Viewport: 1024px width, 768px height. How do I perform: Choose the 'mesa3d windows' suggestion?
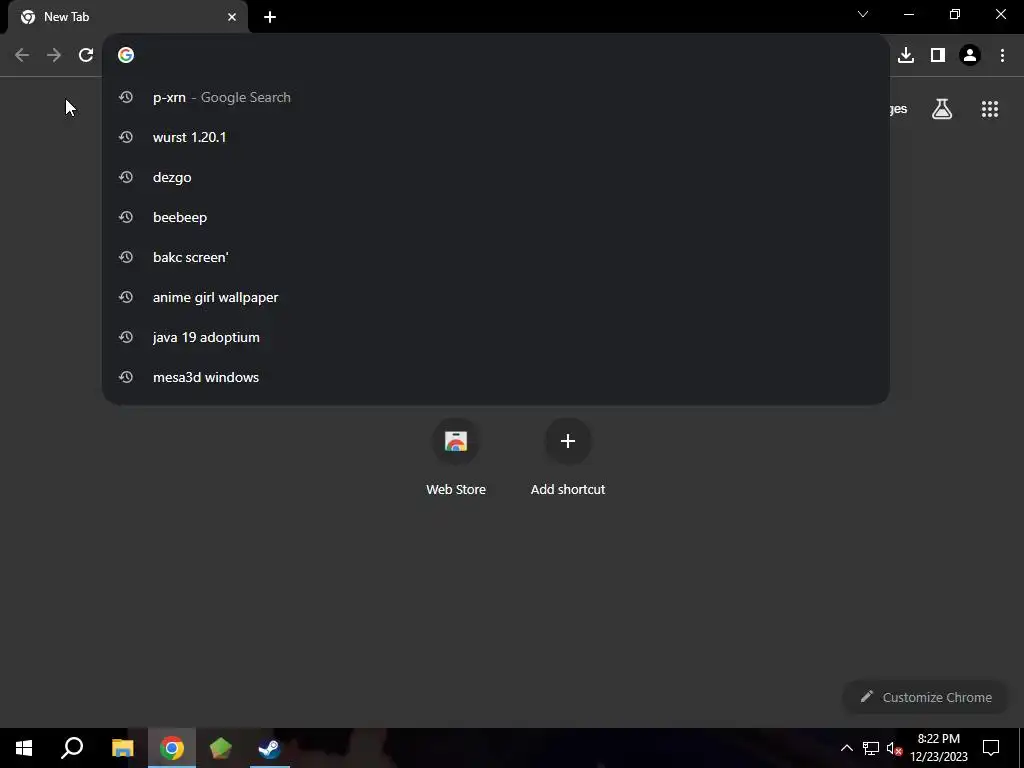tap(496, 377)
